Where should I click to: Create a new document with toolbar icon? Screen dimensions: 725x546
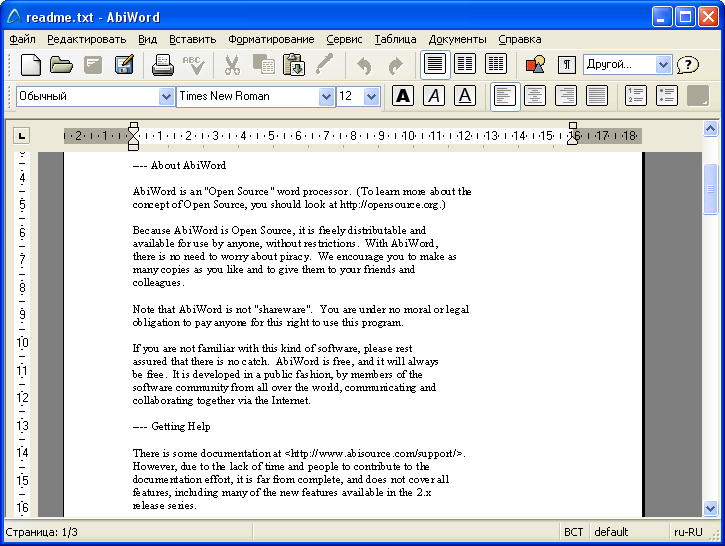point(31,65)
